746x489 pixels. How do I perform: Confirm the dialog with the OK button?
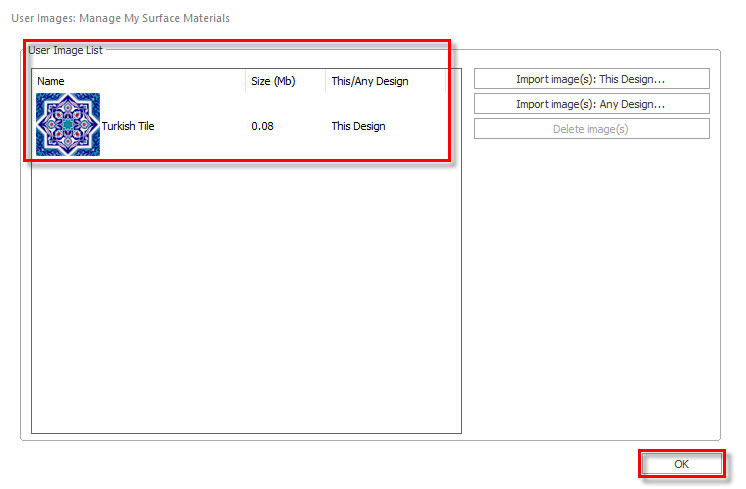[681, 464]
